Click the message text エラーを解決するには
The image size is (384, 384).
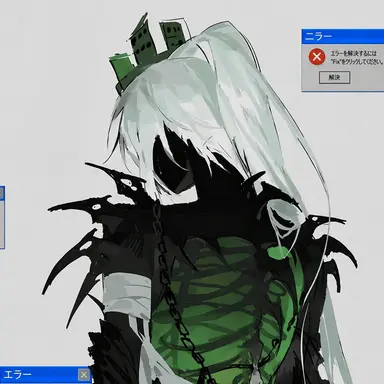pos(353,53)
